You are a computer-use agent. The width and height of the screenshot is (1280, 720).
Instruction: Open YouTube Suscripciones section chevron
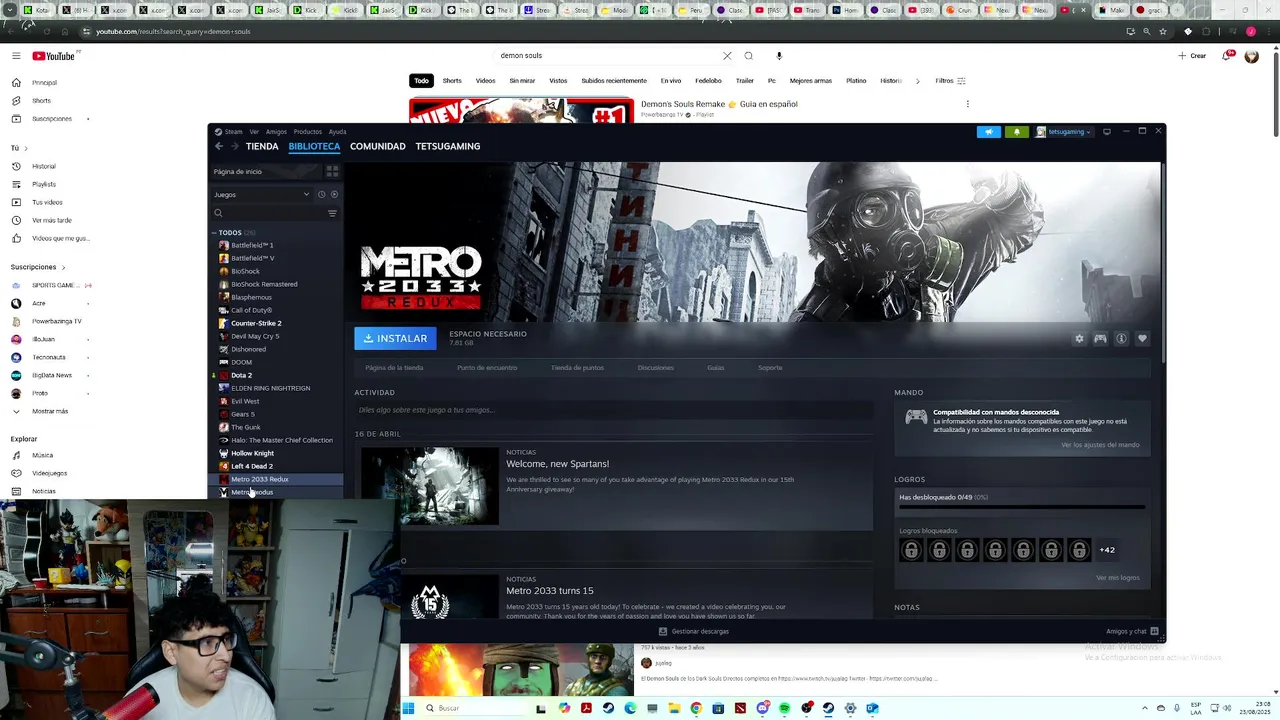click(x=63, y=267)
